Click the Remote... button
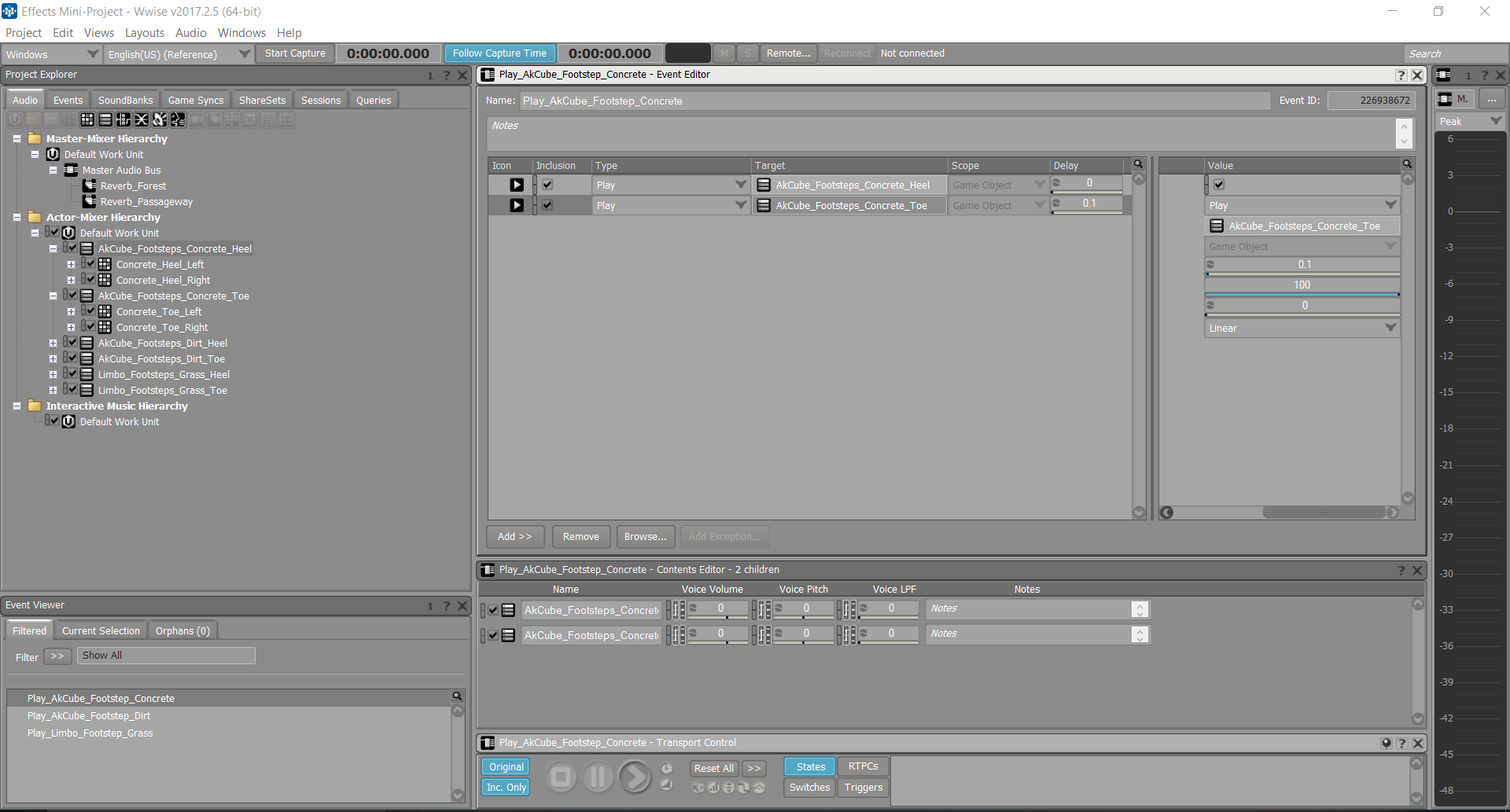This screenshot has height=812, width=1510. click(x=788, y=53)
